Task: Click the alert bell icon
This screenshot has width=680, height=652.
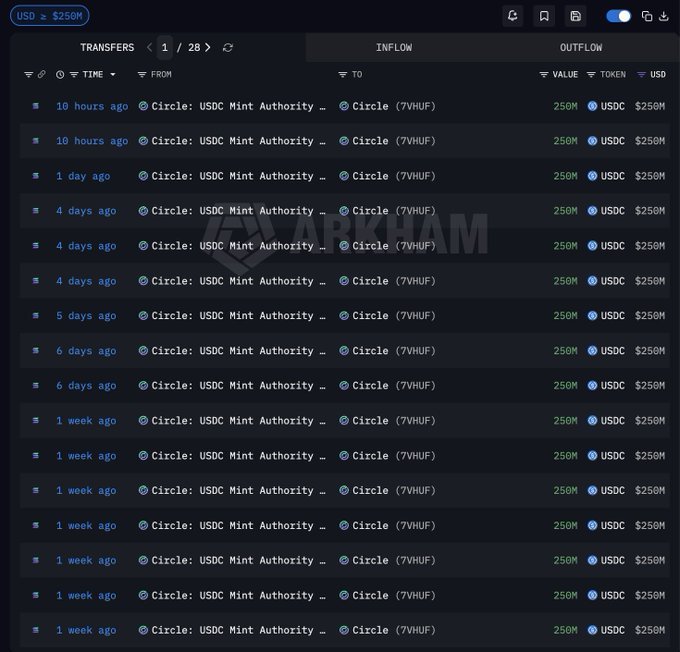Action: (x=513, y=16)
